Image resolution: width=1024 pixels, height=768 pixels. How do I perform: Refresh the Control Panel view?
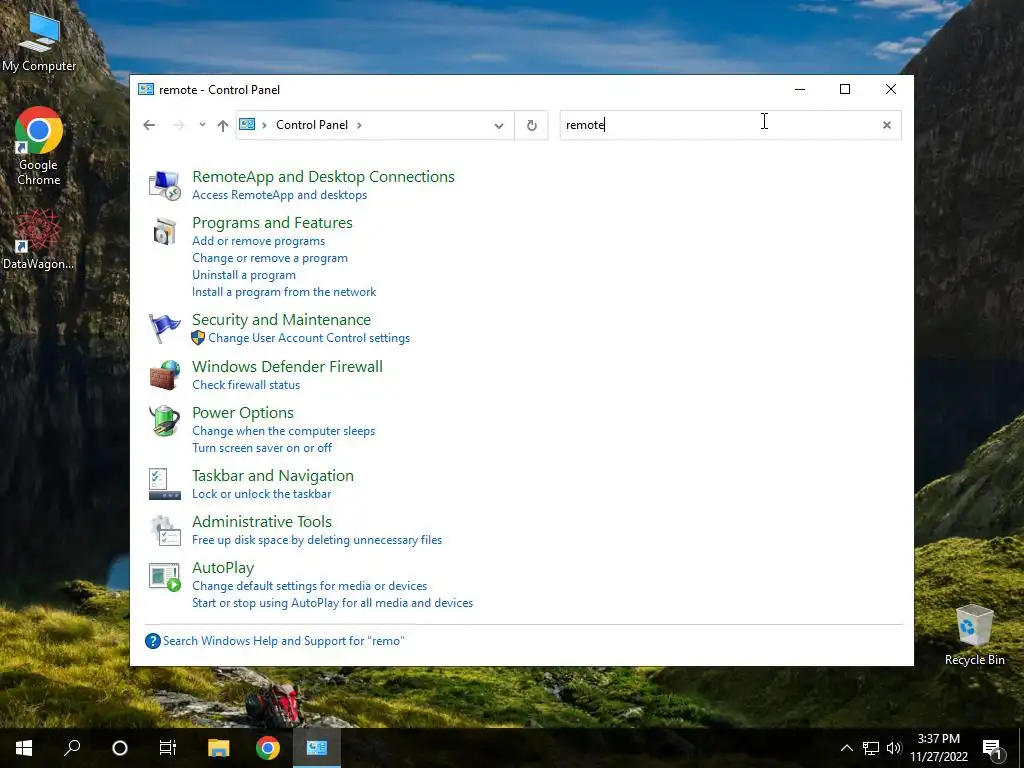click(532, 125)
